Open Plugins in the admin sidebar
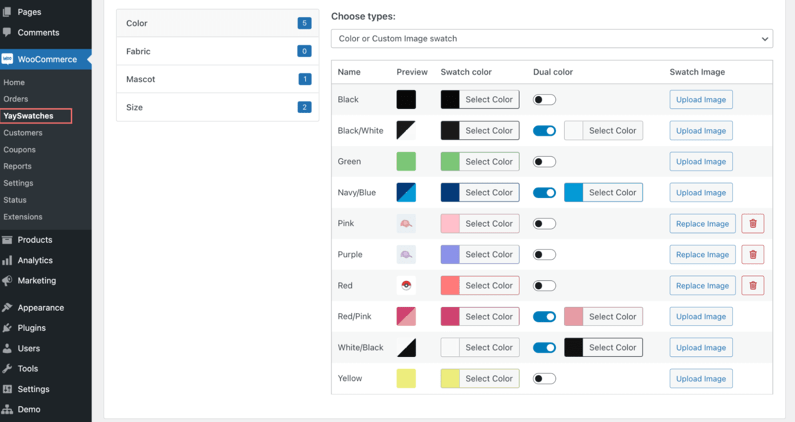This screenshot has width=795, height=422. point(31,328)
